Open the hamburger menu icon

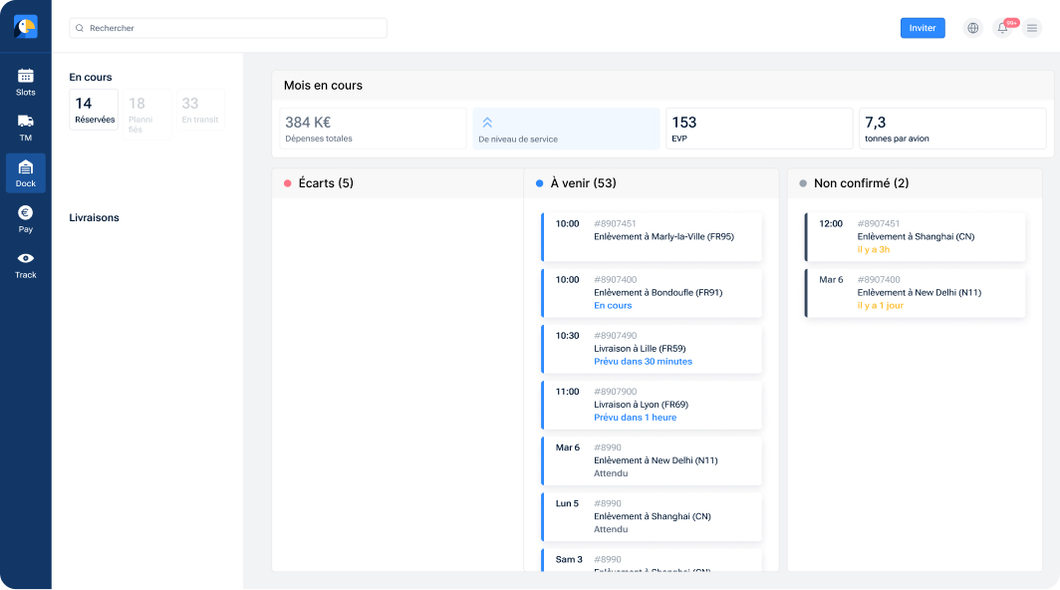1032,28
